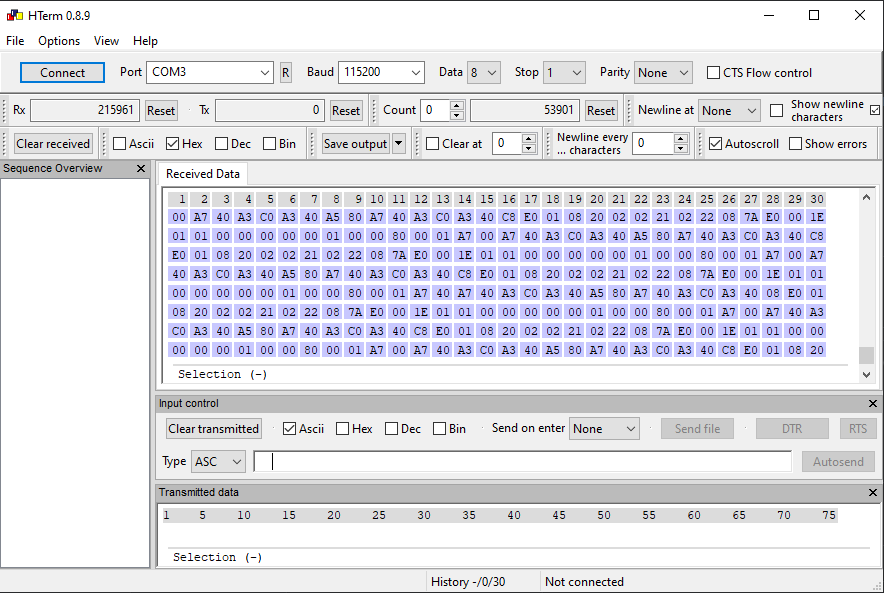Click the RTS button

[858, 429]
